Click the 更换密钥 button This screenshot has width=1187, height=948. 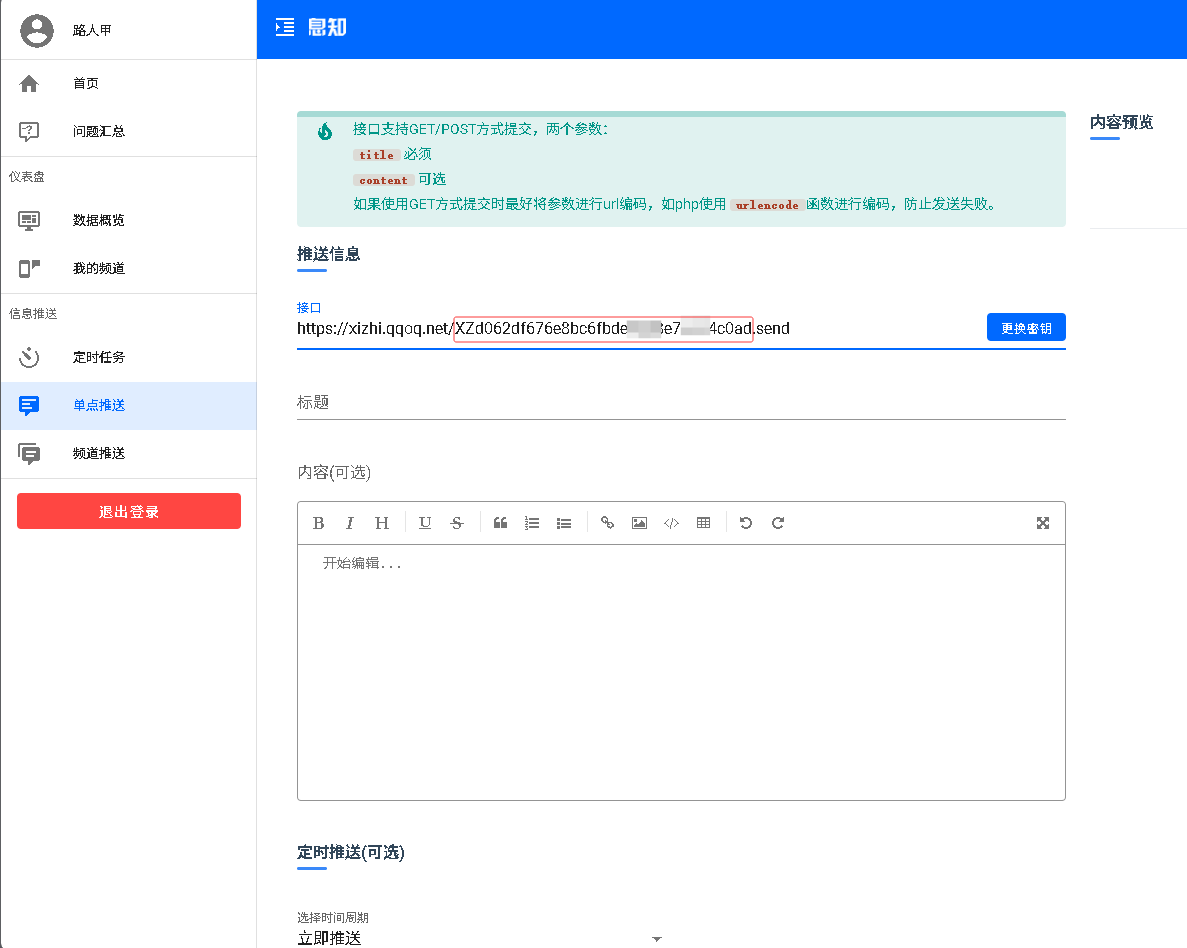[1026, 327]
